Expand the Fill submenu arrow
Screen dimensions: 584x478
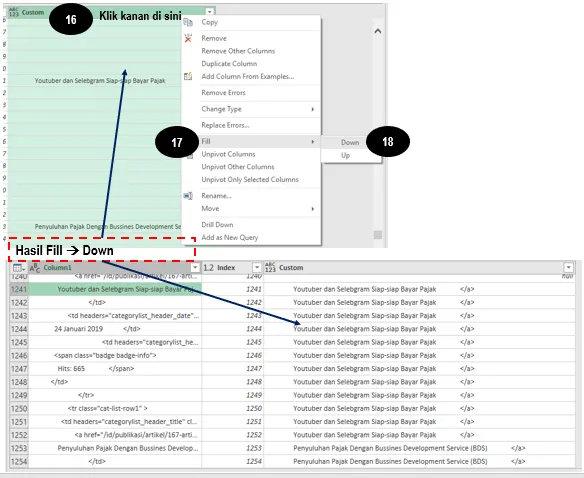(x=312, y=142)
